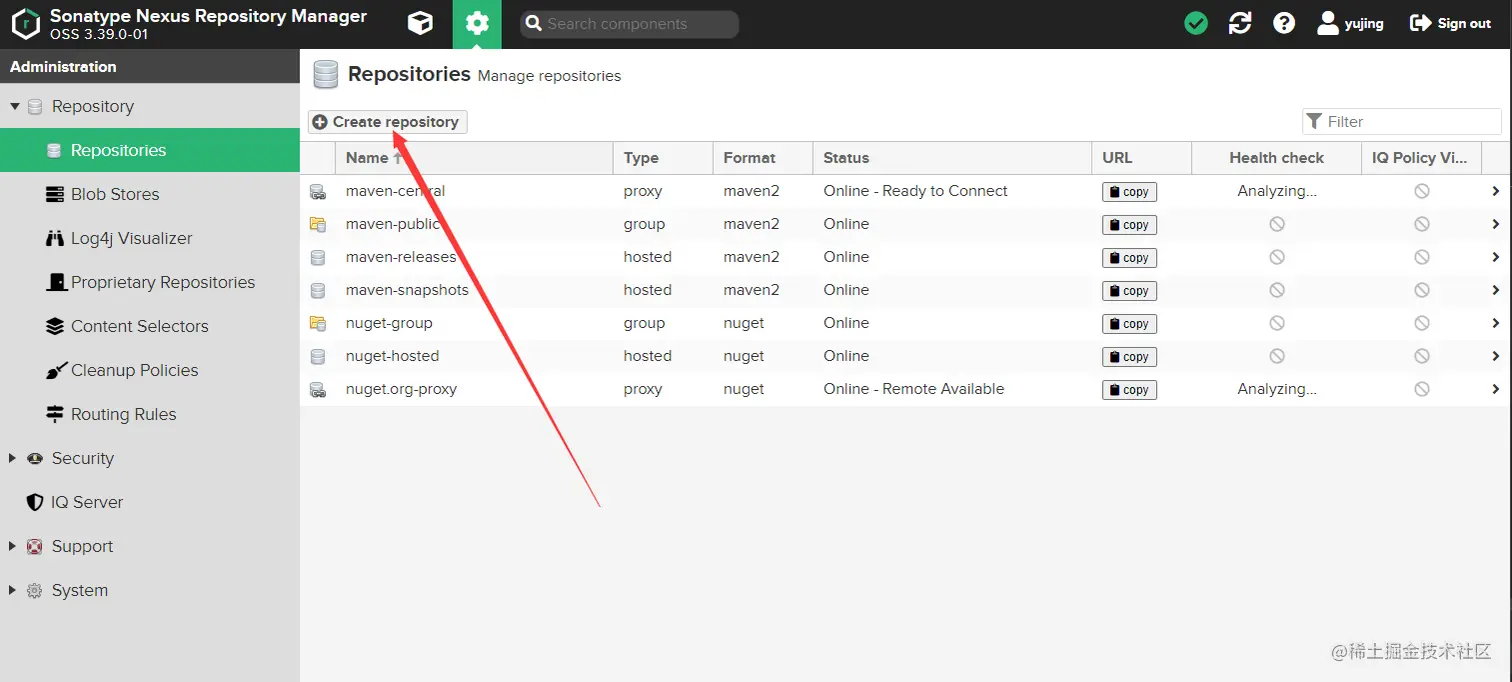The image size is (1512, 682).
Task: Open maven-releases row chevron
Action: coord(1496,257)
